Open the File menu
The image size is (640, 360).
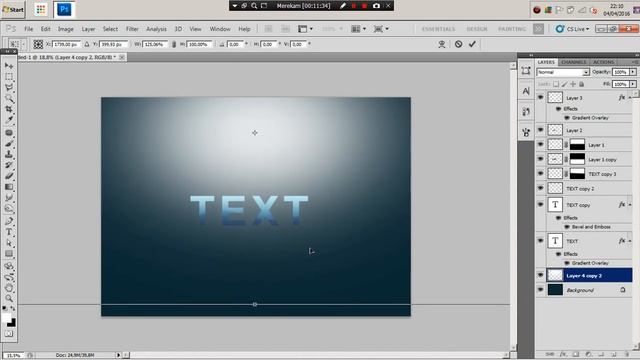[x=29, y=29]
